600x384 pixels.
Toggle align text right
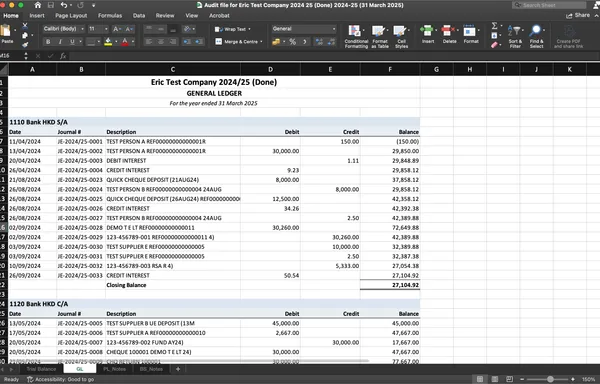pyautogui.click(x=173, y=42)
